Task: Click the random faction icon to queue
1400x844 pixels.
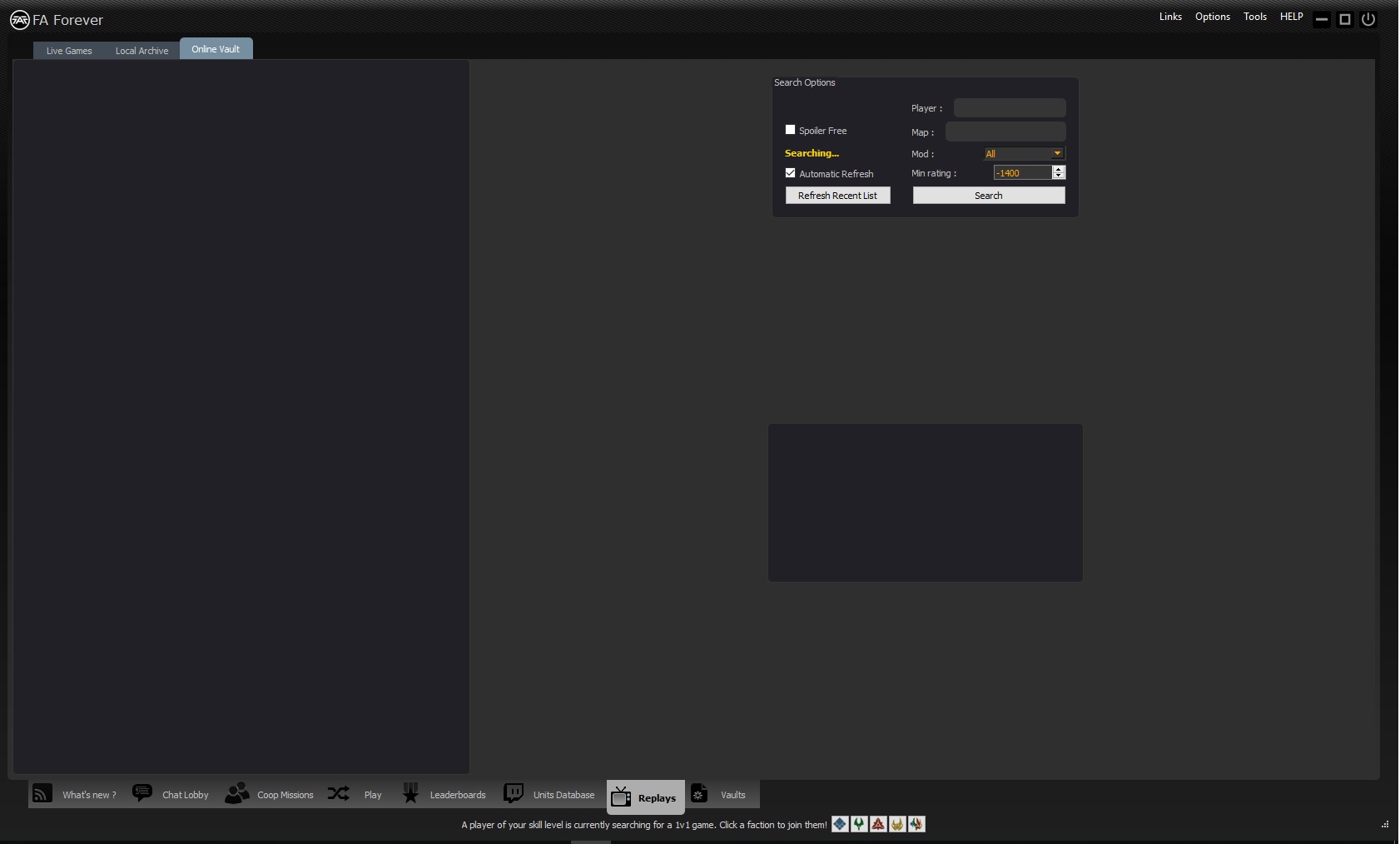Action: point(916,824)
